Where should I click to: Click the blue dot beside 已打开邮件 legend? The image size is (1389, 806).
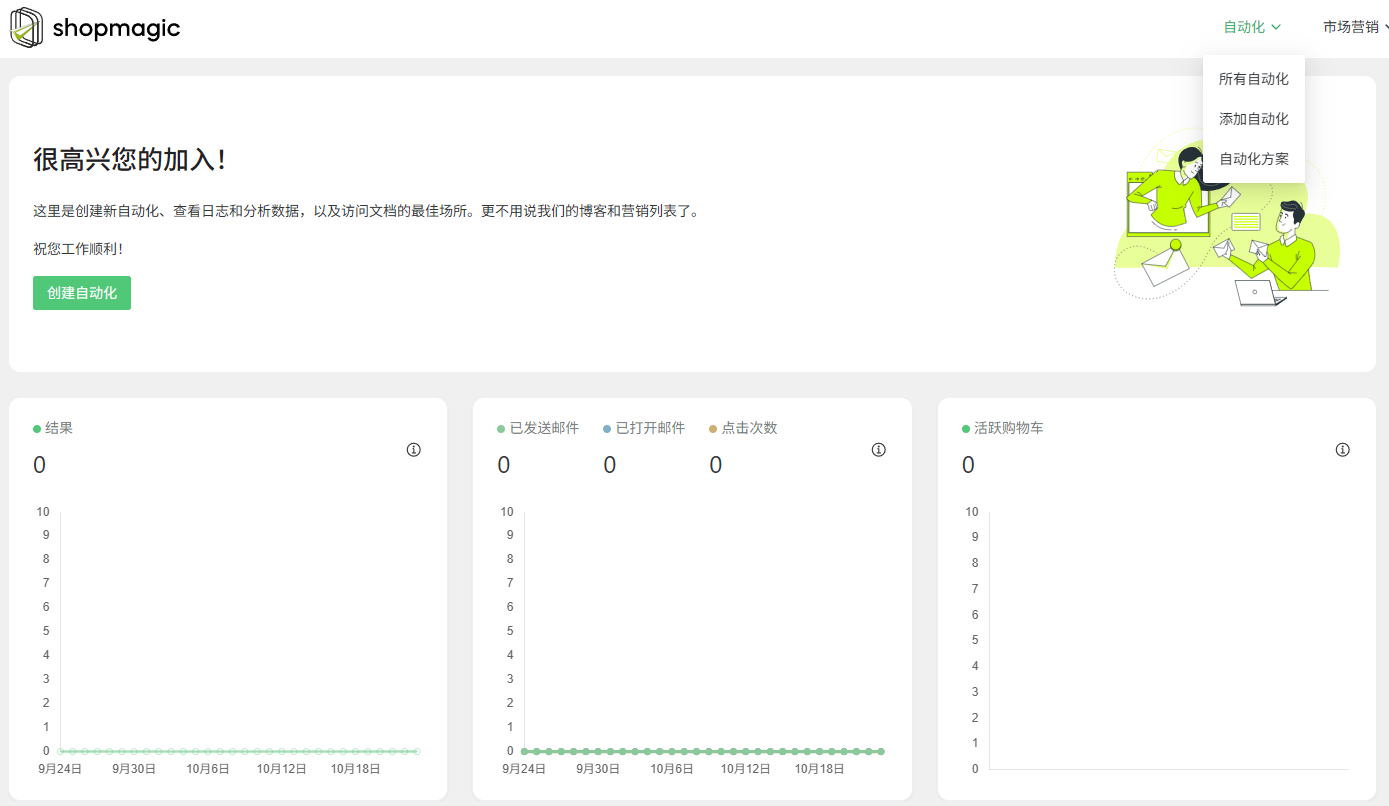pyautogui.click(x=607, y=428)
